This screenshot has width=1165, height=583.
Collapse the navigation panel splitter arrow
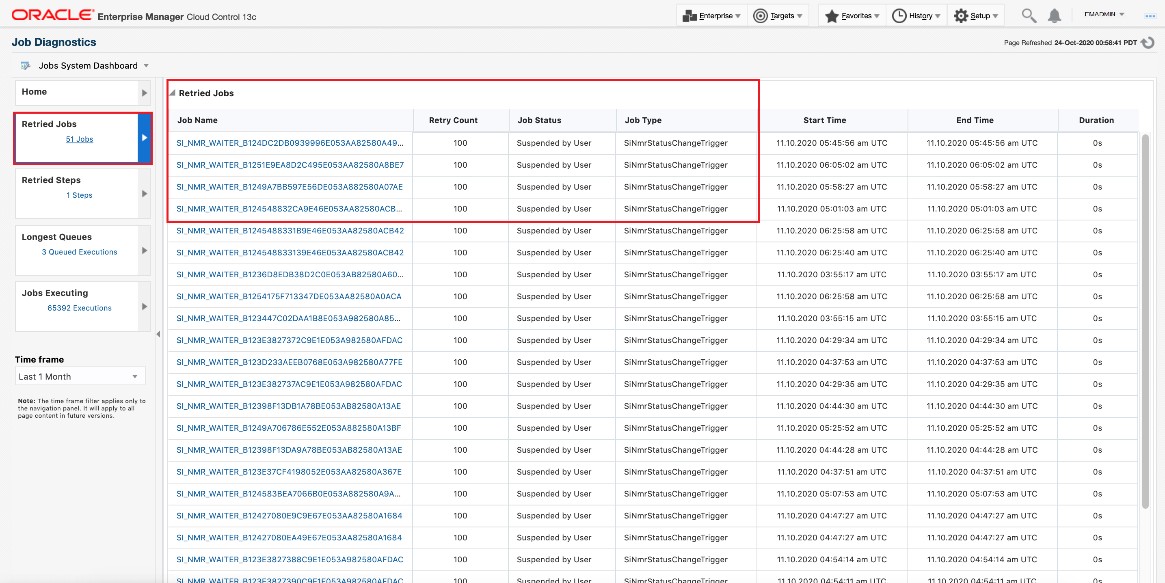point(158,334)
